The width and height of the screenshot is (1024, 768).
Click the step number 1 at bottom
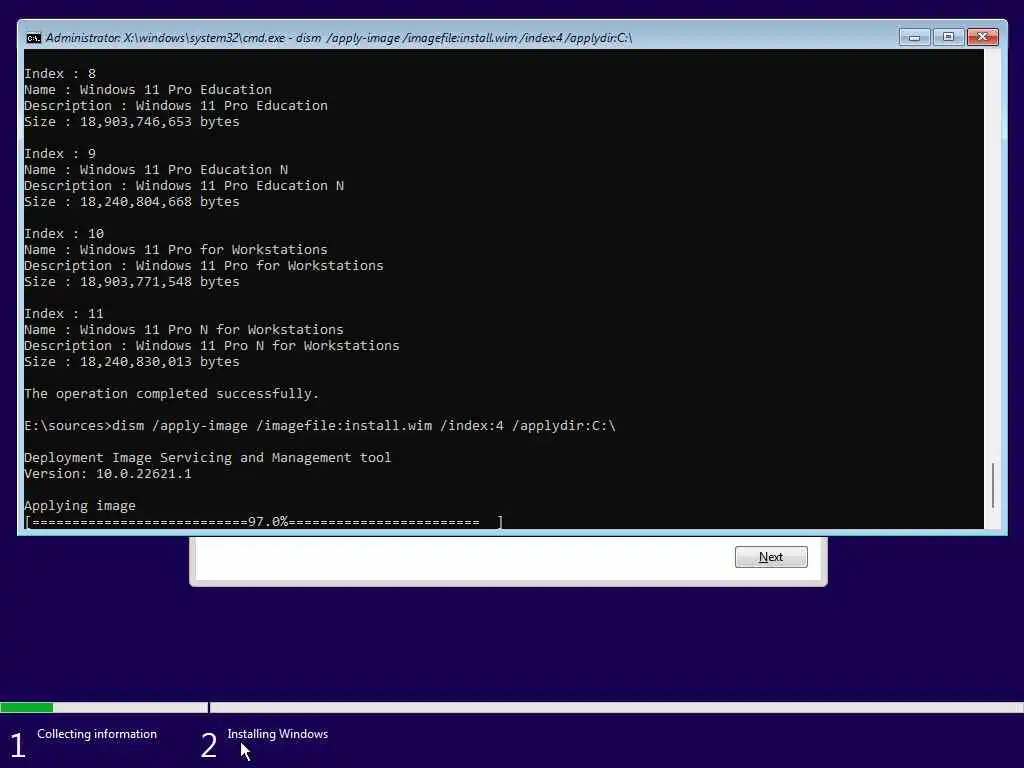[18, 745]
